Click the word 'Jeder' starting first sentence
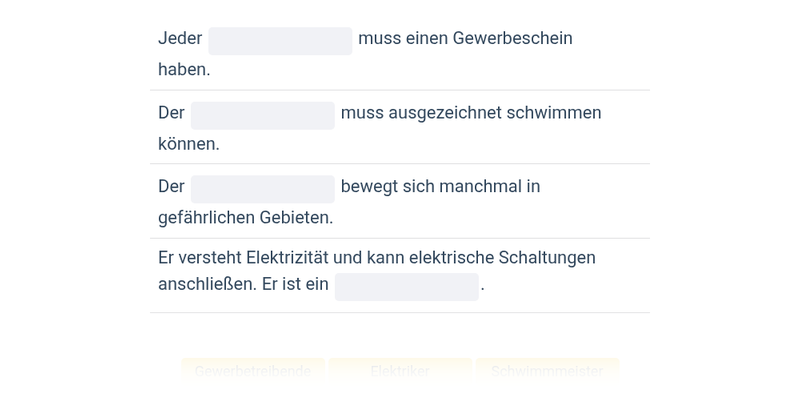This screenshot has width=800, height=400. 180,38
